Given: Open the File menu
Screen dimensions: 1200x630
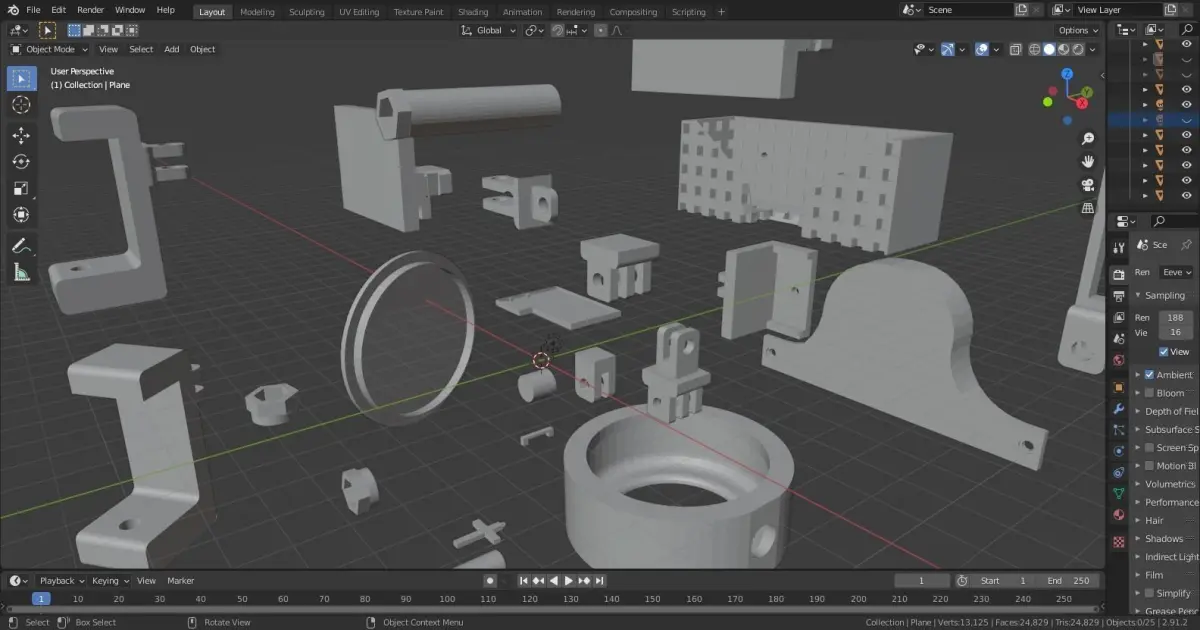Looking at the screenshot, I should pyautogui.click(x=34, y=10).
